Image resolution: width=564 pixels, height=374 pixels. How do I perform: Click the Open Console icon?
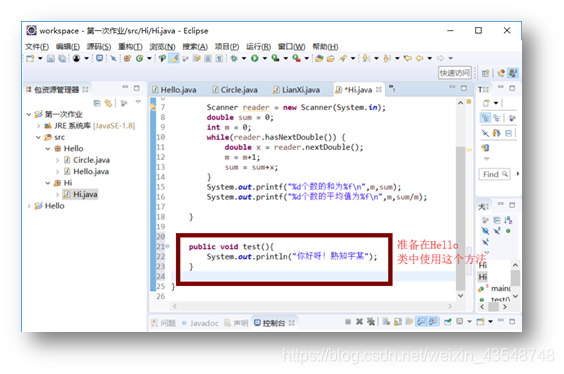pos(480,321)
